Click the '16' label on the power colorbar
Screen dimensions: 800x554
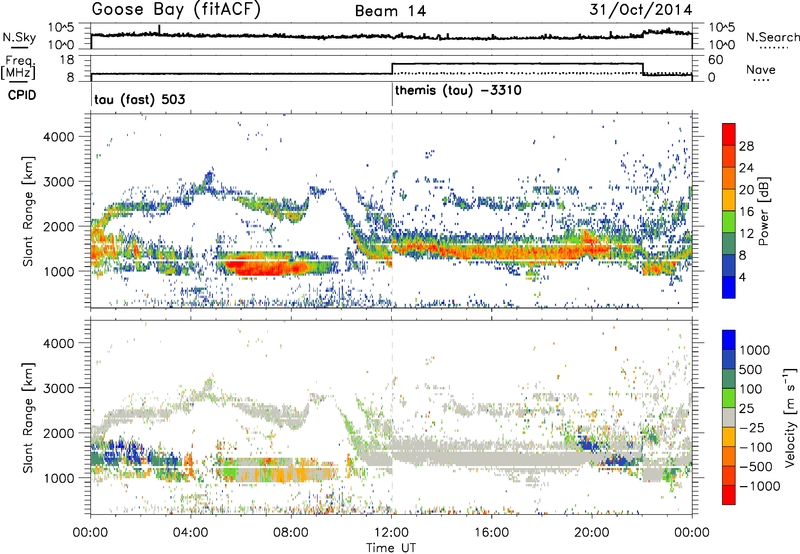pyautogui.click(x=746, y=211)
